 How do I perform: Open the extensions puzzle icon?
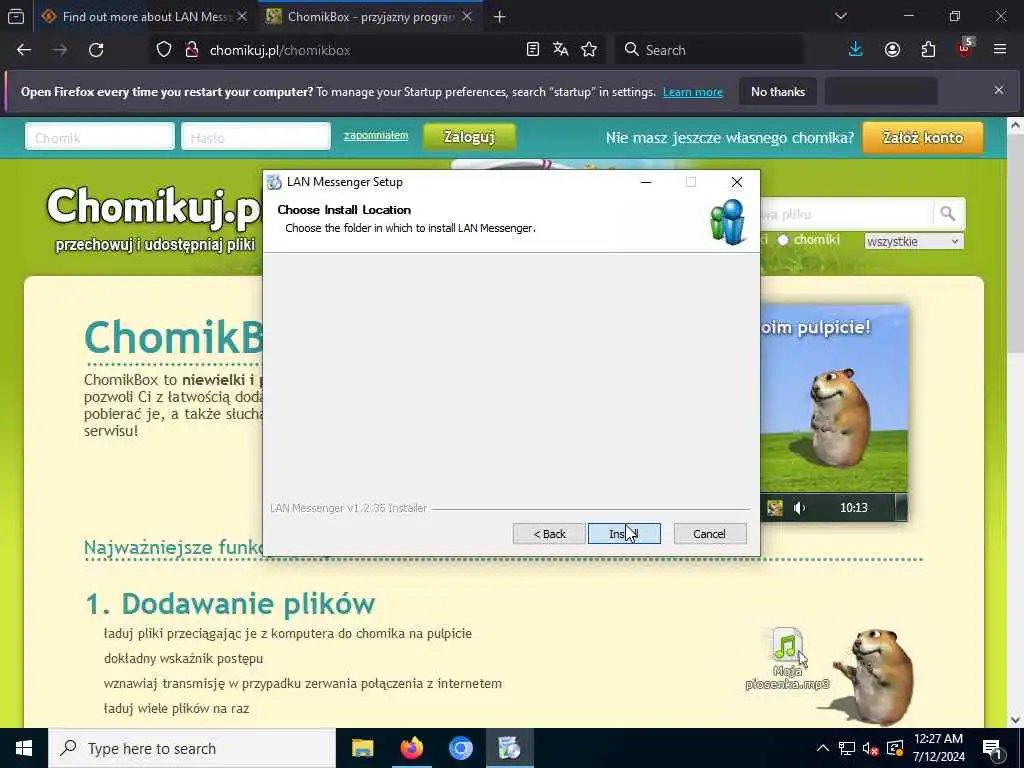tap(928, 50)
